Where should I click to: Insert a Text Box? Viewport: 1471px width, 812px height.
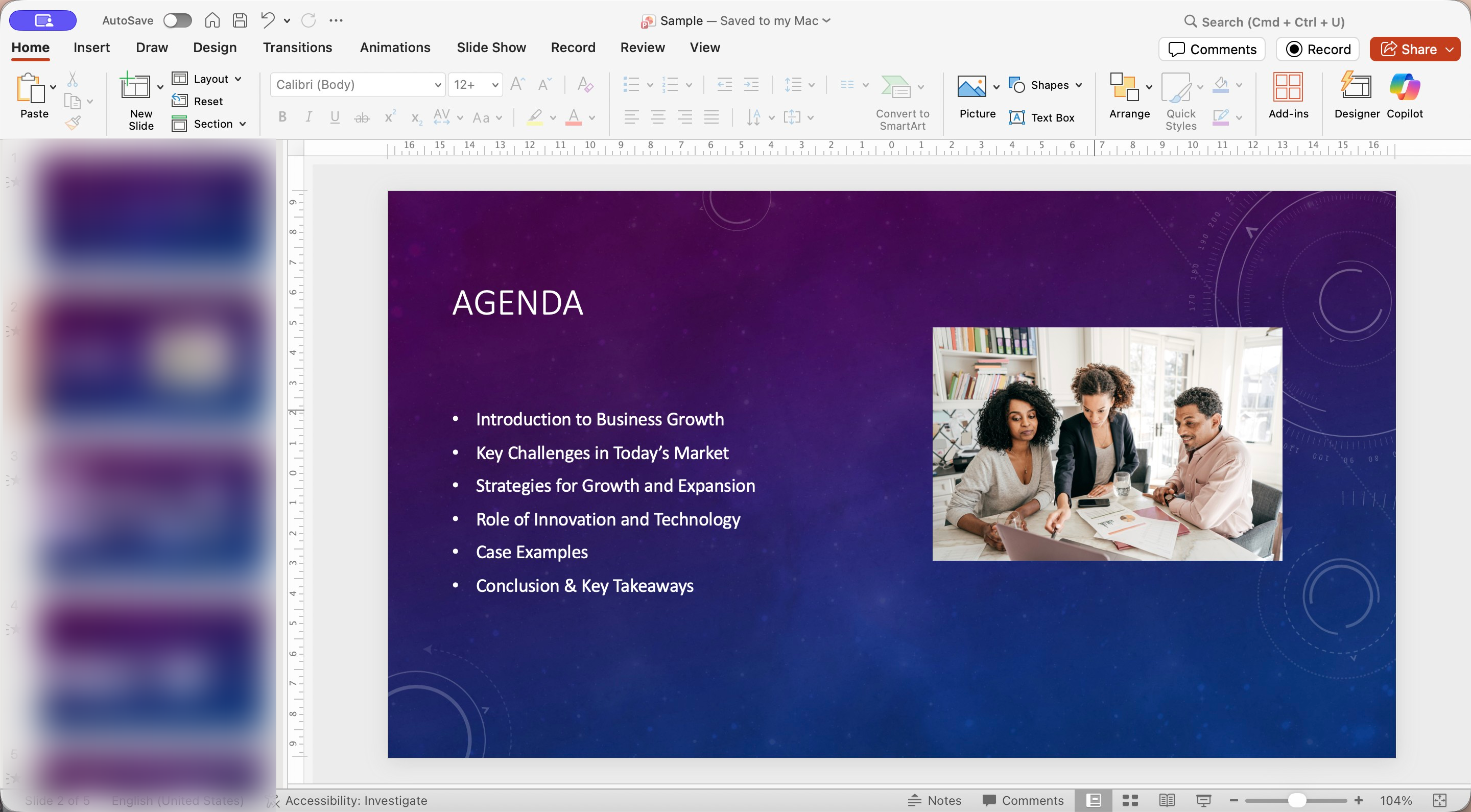click(x=1041, y=117)
